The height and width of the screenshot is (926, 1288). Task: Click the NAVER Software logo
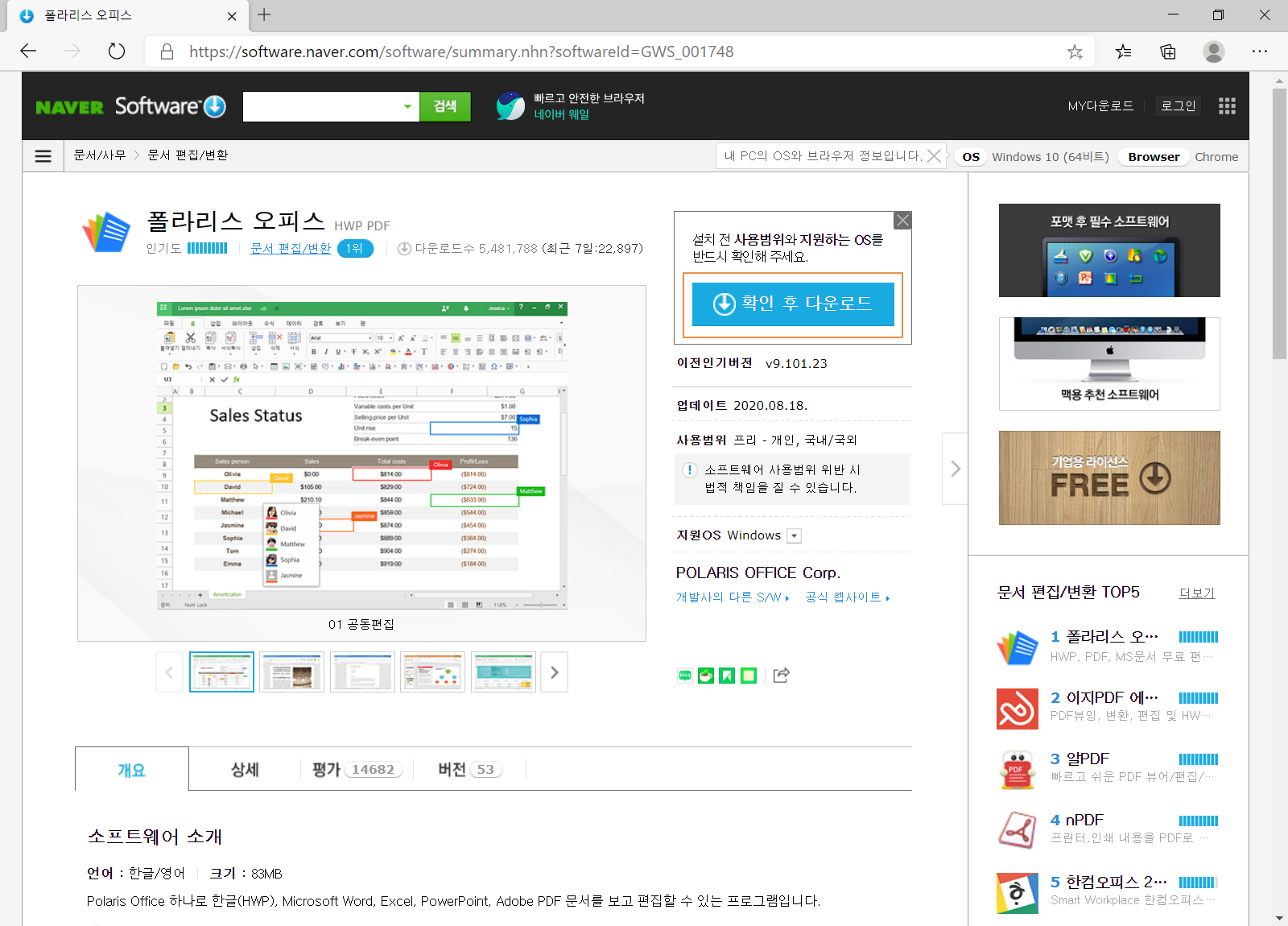tap(130, 106)
